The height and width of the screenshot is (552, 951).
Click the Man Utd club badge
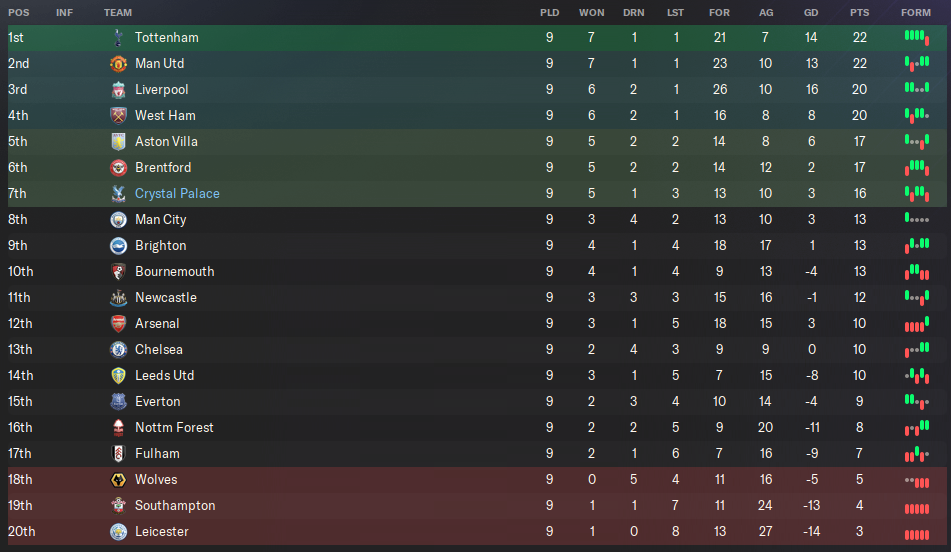118,64
